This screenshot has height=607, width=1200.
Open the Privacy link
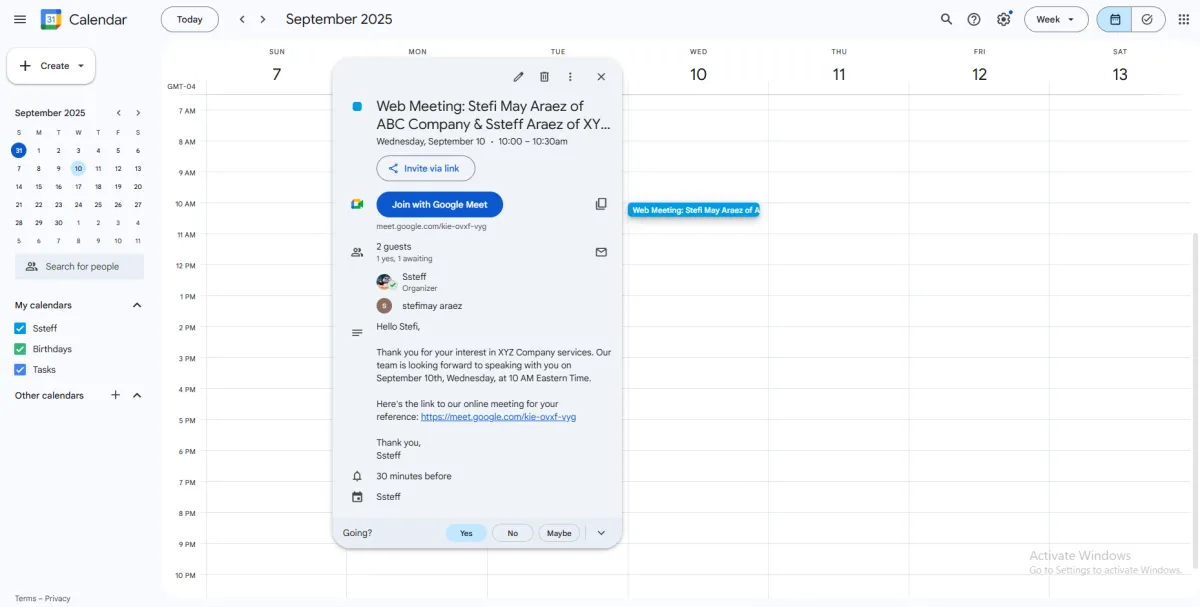coord(58,598)
